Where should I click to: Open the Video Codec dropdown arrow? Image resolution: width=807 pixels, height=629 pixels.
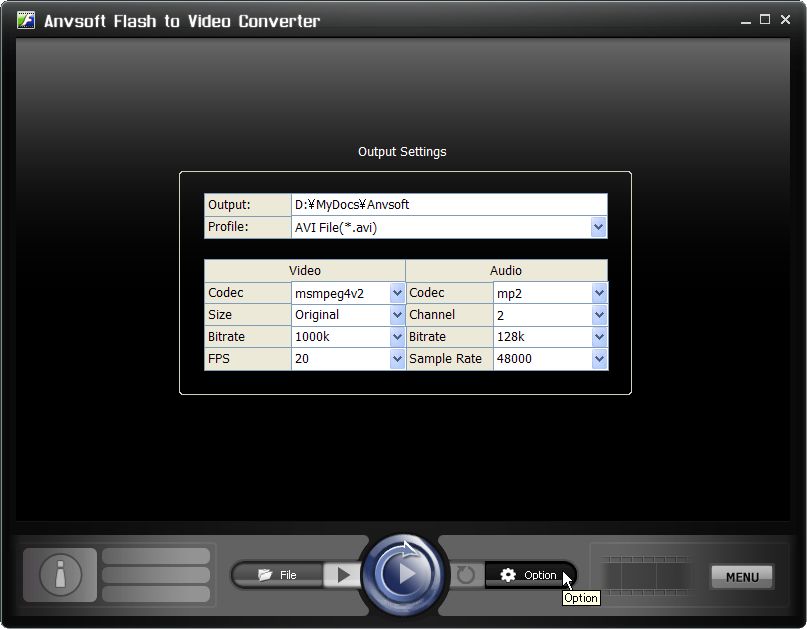397,293
